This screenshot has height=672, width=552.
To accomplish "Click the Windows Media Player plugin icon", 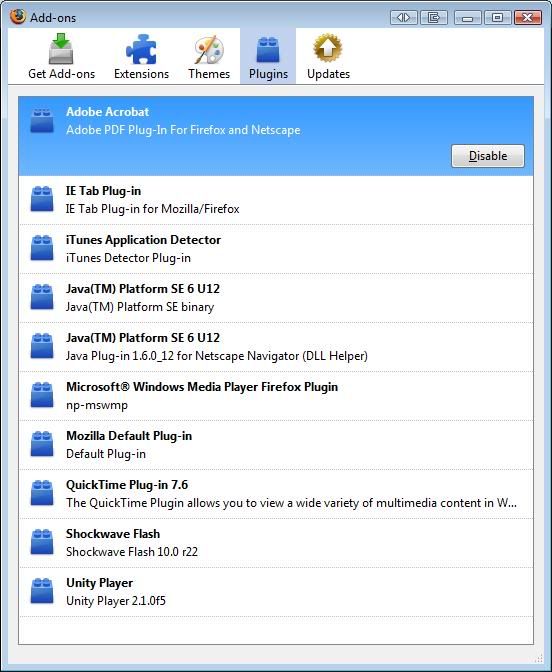I will click(x=42, y=395).
